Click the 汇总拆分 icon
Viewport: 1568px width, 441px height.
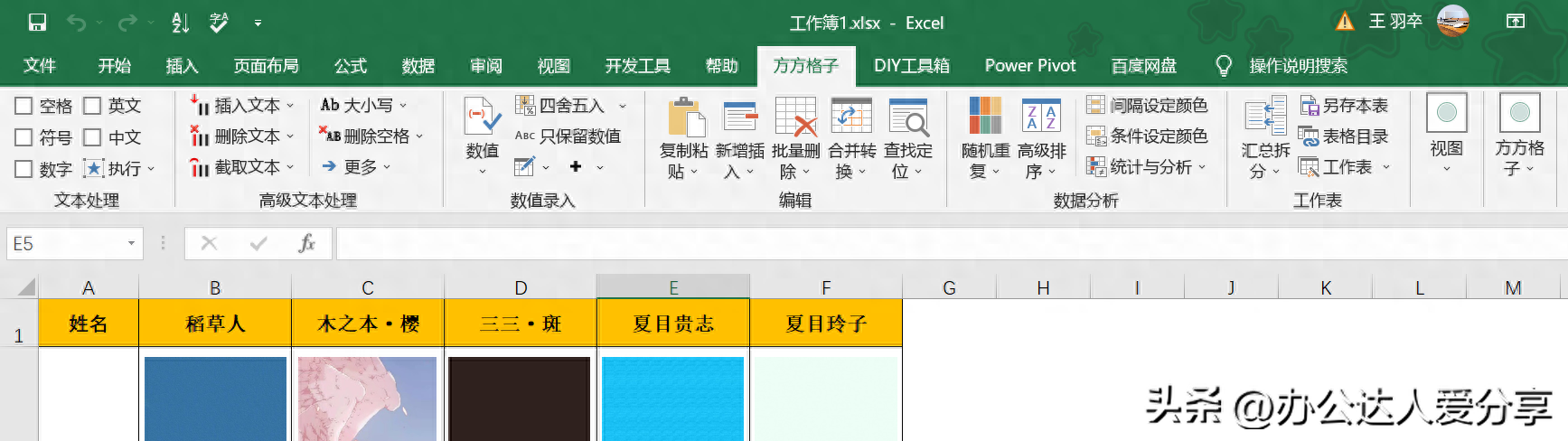[1265, 117]
